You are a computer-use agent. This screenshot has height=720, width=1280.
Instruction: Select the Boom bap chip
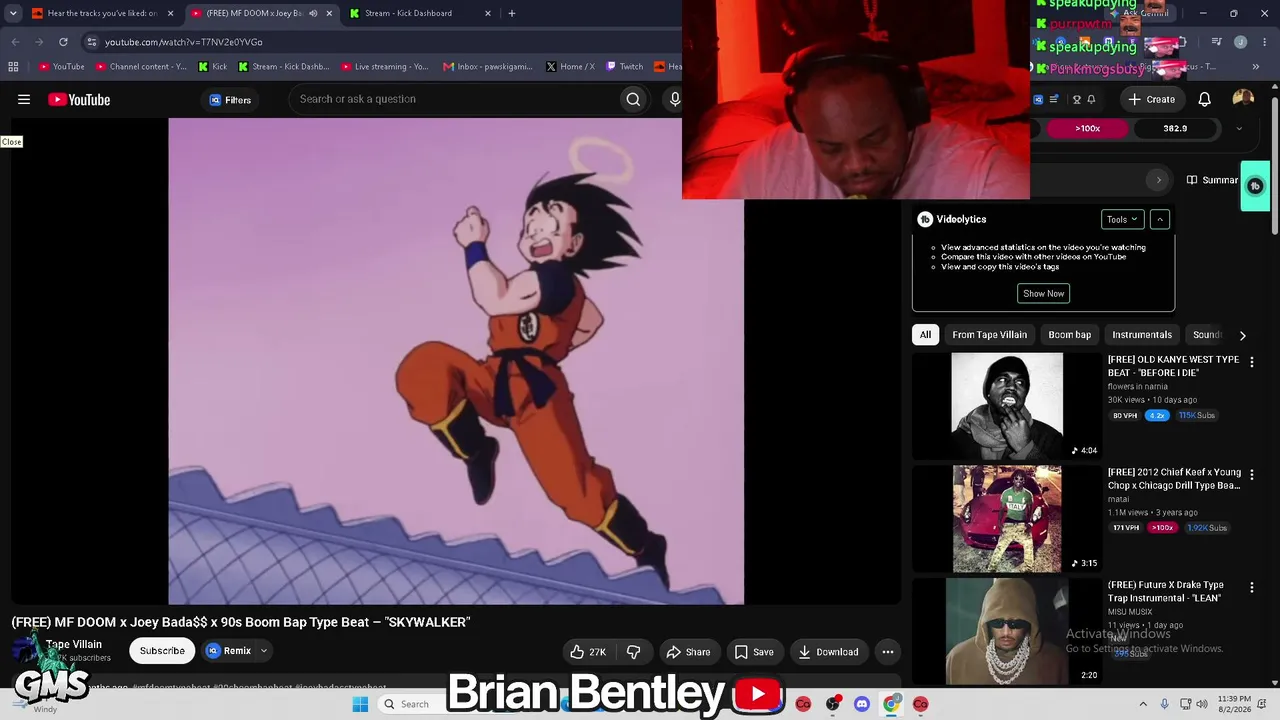(x=1069, y=335)
